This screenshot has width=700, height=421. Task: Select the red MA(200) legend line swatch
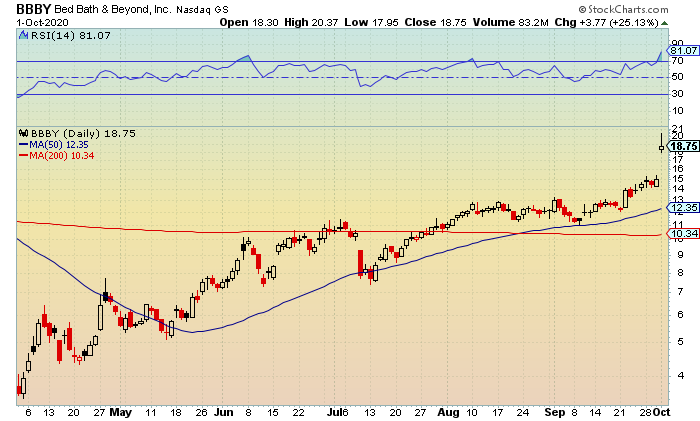tap(24, 155)
